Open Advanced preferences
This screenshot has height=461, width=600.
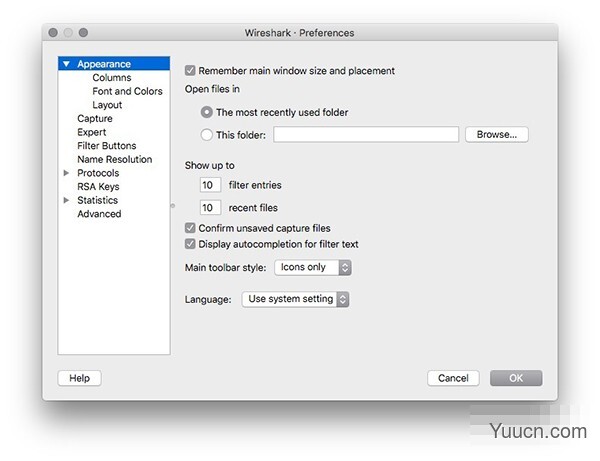point(99,214)
